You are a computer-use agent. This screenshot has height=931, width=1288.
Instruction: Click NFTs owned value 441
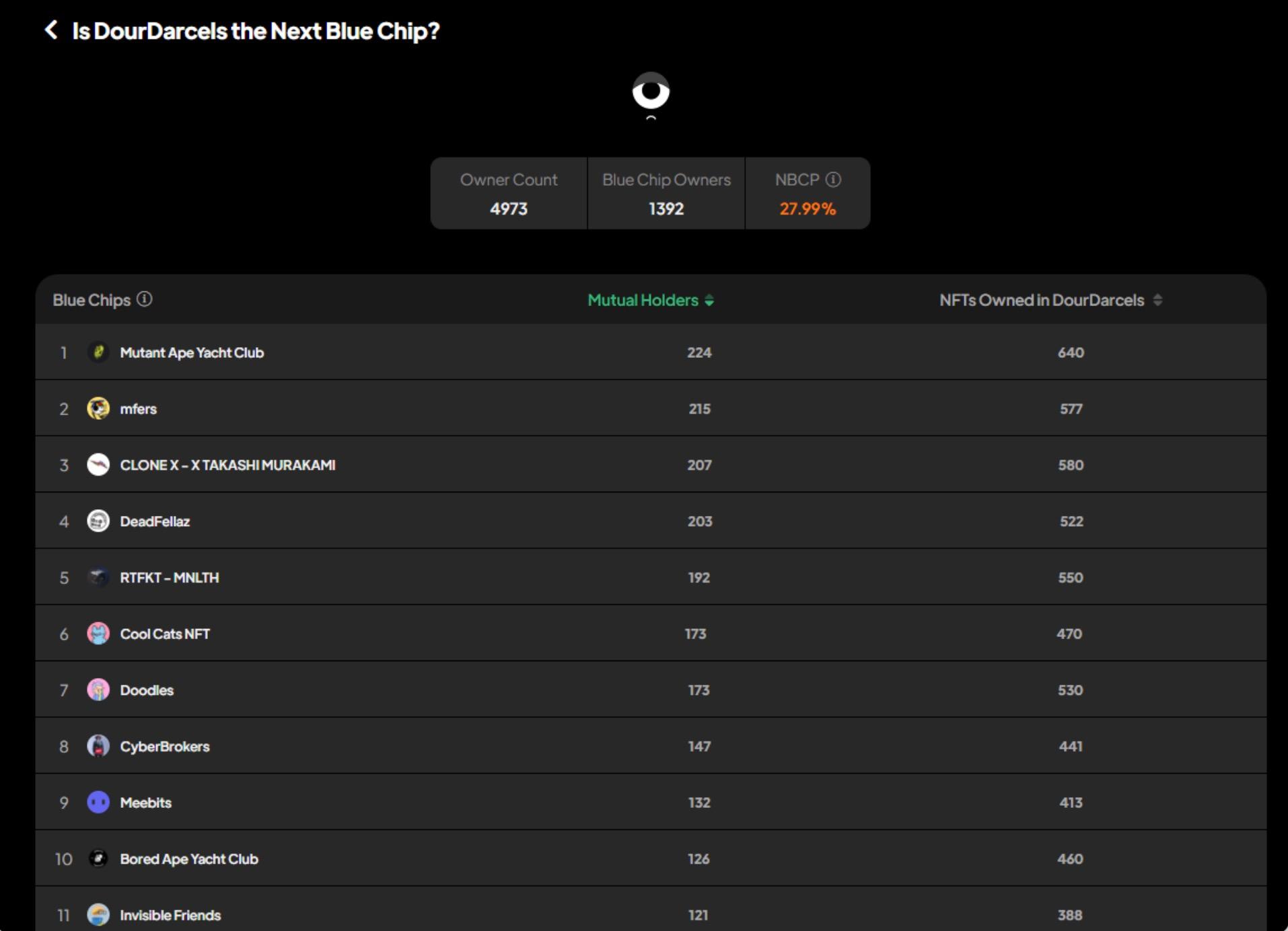pyautogui.click(x=1071, y=747)
